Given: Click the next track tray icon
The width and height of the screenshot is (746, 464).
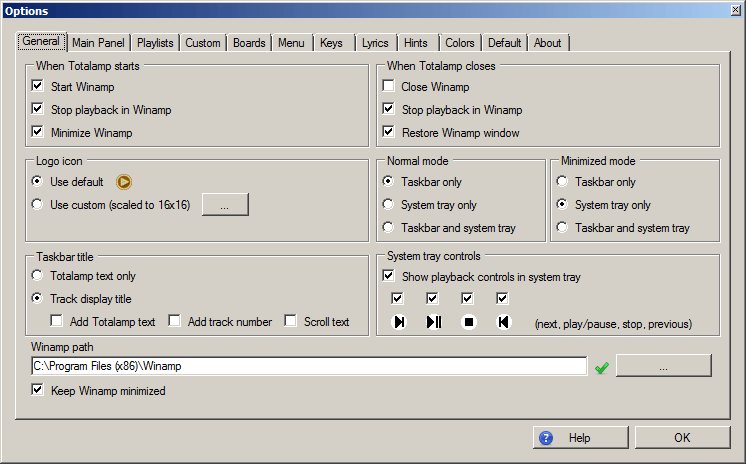Looking at the screenshot, I should 399,322.
